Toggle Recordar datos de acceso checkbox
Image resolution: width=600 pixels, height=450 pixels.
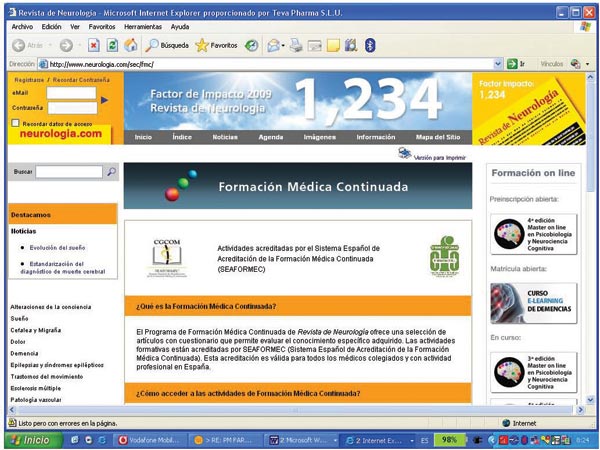point(15,123)
